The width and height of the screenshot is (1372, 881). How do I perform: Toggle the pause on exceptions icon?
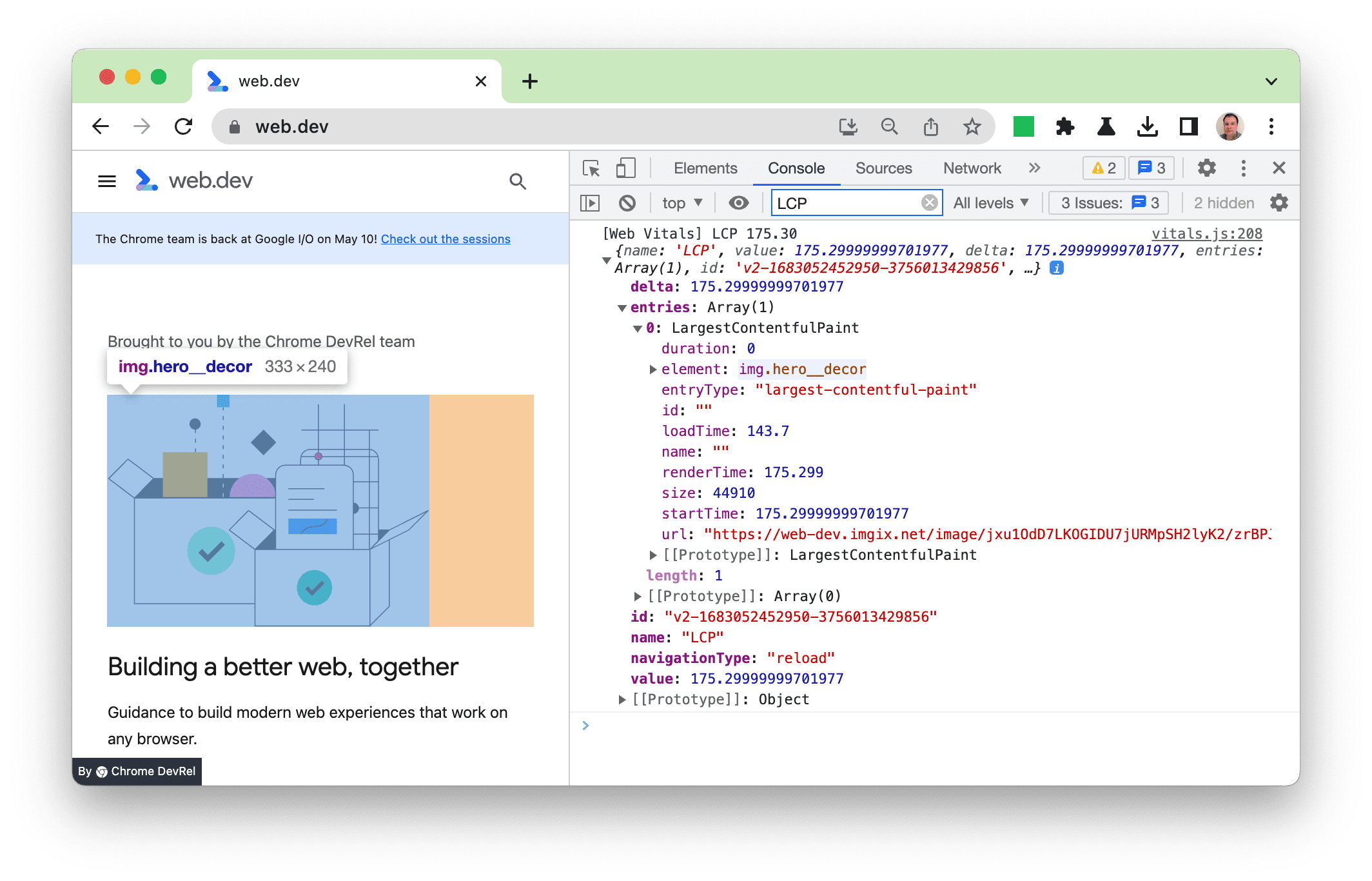[592, 204]
